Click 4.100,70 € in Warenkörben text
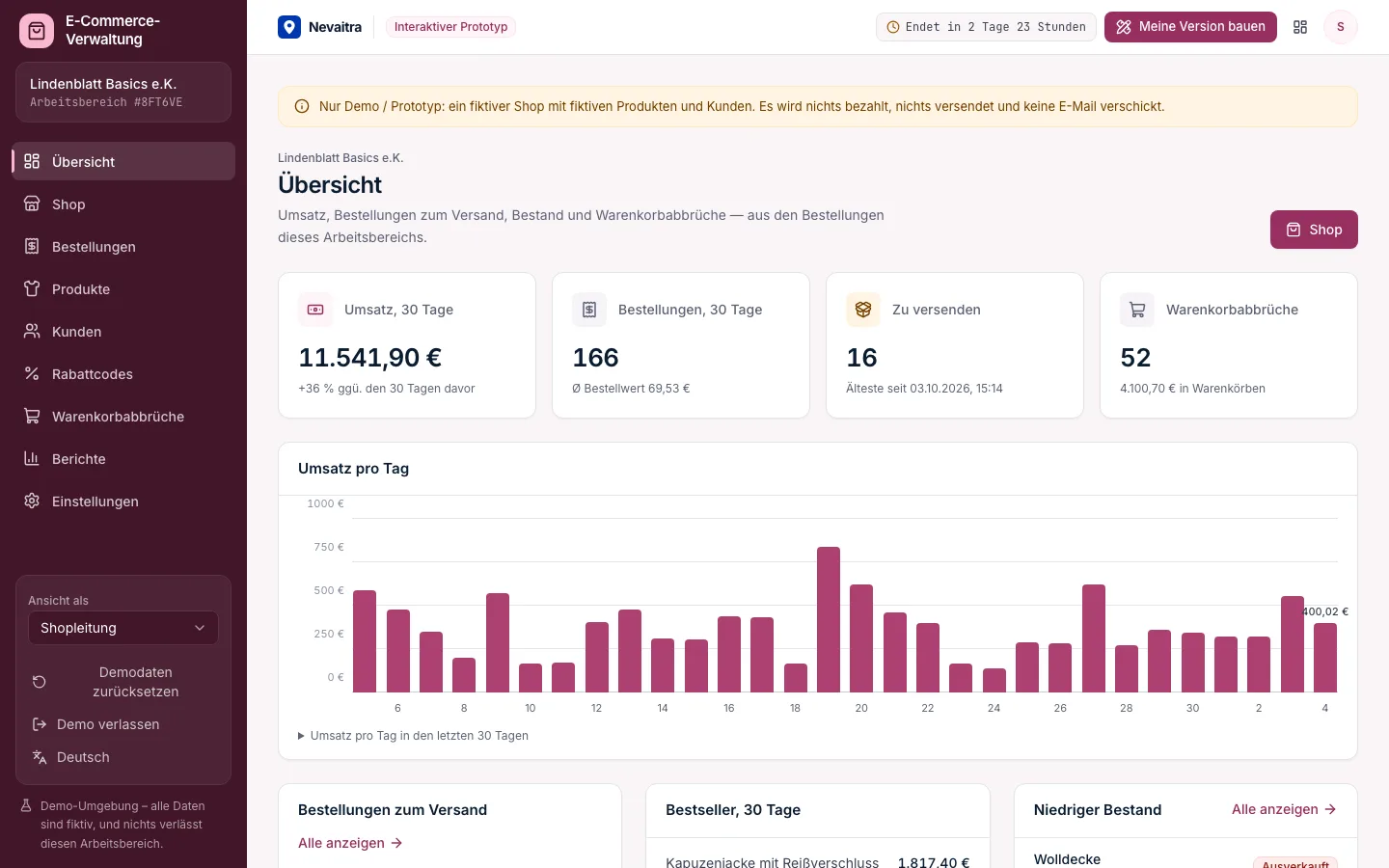This screenshot has width=1389, height=868. [1192, 389]
